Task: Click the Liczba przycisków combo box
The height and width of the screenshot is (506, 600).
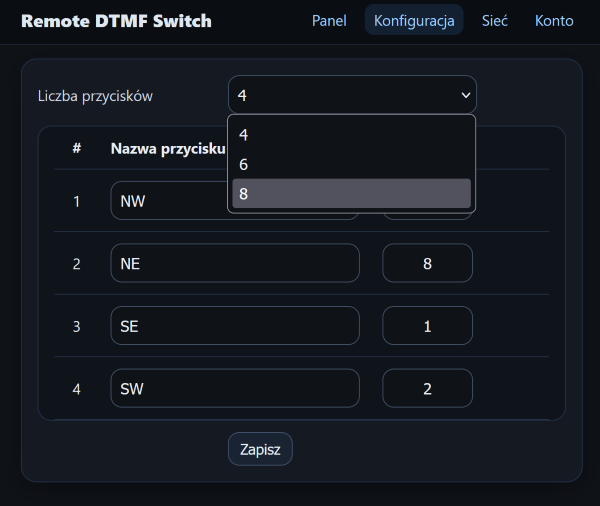Action: click(340, 95)
